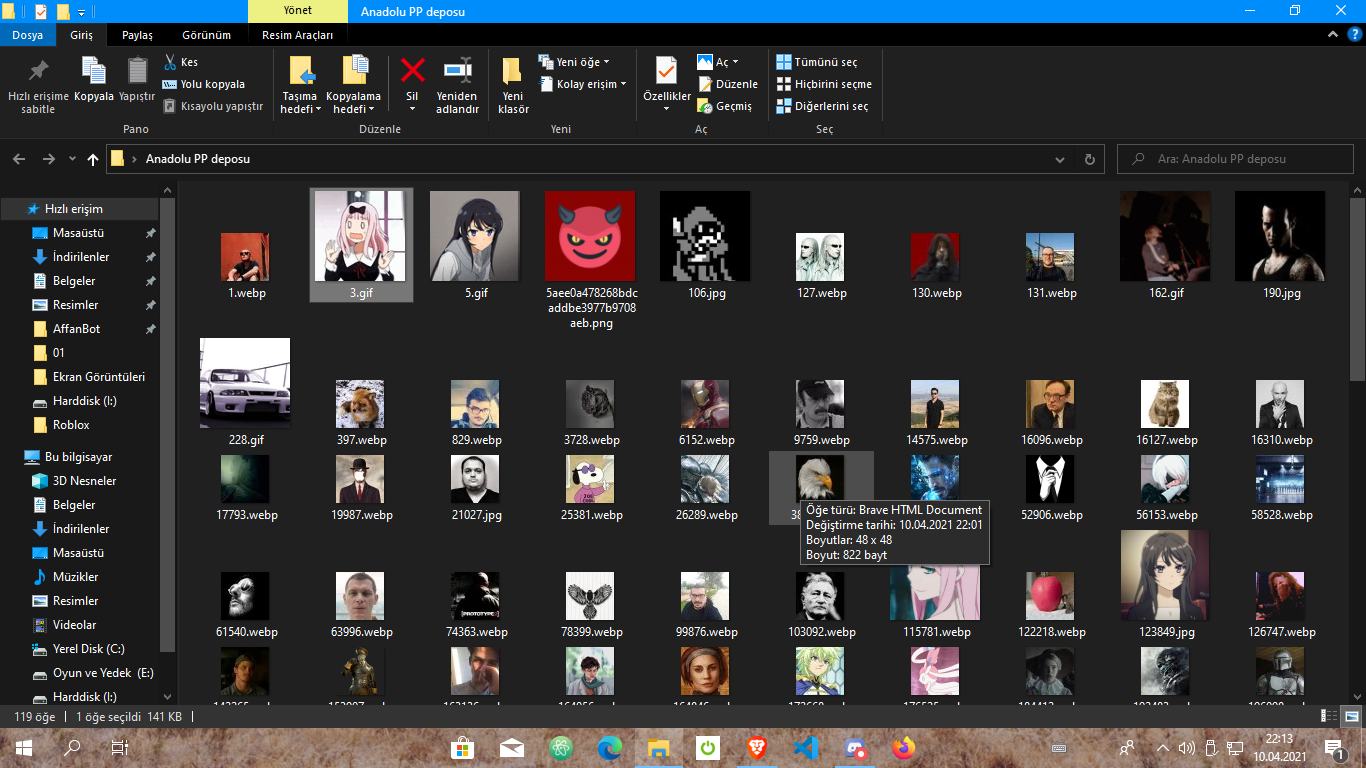Viewport: 1366px width, 768px height.
Task: Open Microsoft Store from the taskbar
Action: click(x=462, y=747)
